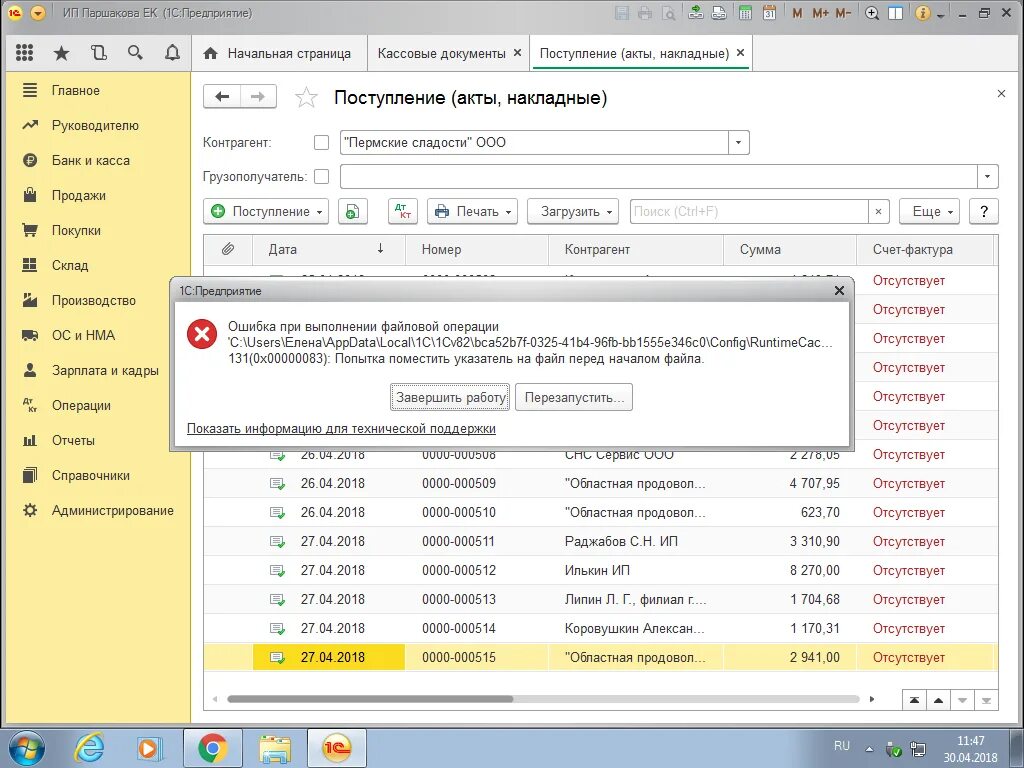Screen dimensions: 1024x768
Task: Click the Поиск (Ctrl+F) search field
Action: (x=749, y=211)
